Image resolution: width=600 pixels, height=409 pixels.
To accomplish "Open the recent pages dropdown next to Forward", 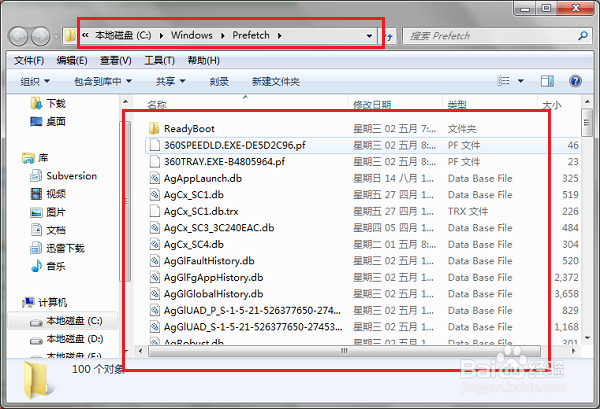I will [x=56, y=37].
